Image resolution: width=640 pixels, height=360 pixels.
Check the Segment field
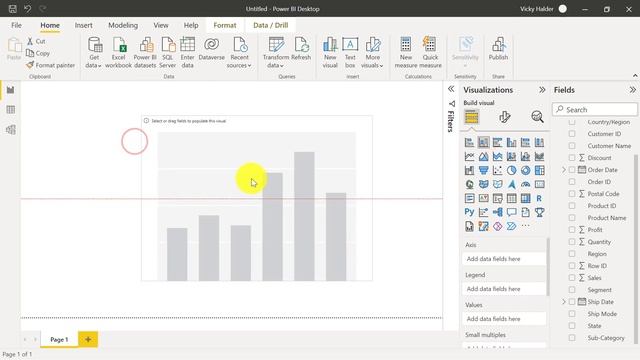click(x=572, y=290)
